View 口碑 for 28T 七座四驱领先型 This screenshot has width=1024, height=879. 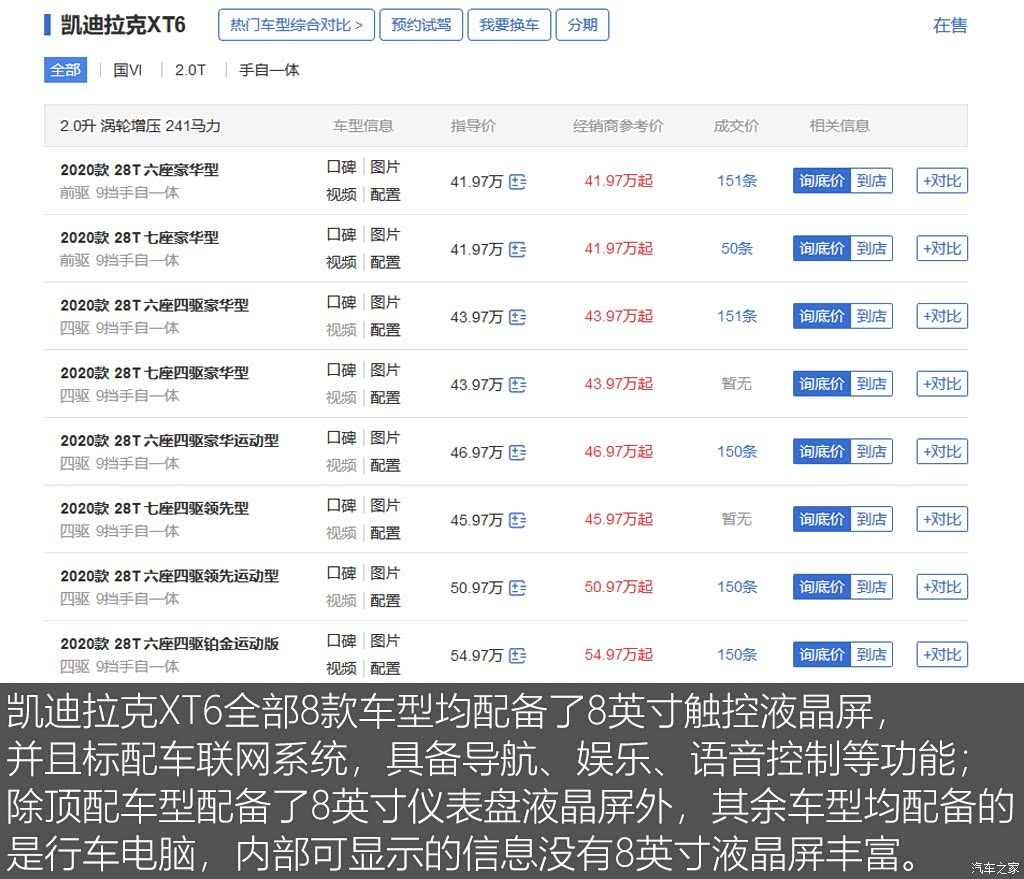click(x=342, y=505)
